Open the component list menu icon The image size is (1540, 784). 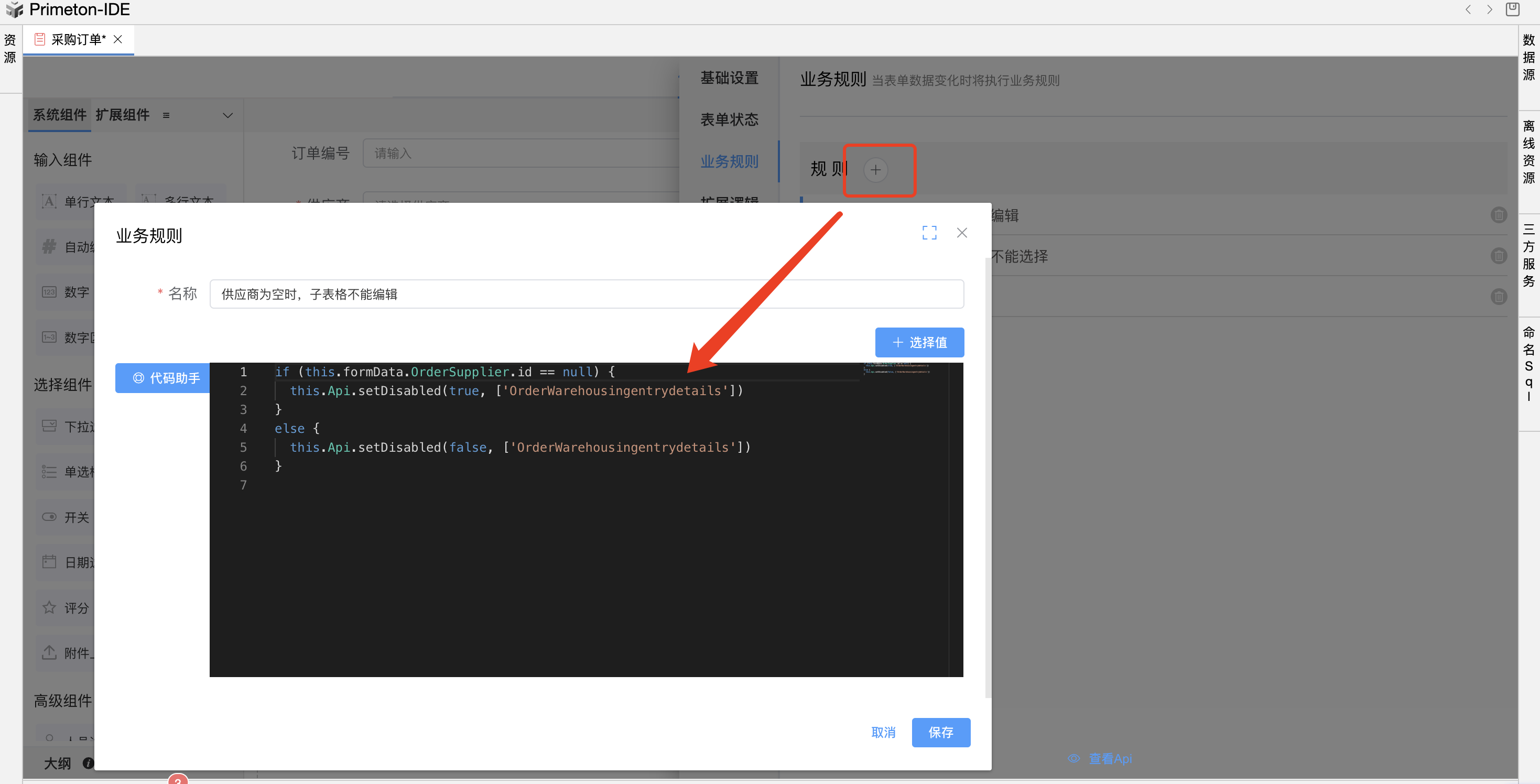166,115
